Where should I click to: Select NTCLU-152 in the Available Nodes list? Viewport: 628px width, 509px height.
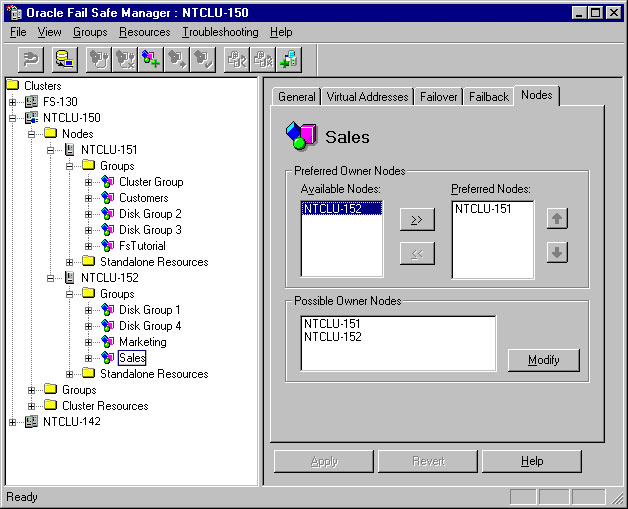tap(342, 209)
